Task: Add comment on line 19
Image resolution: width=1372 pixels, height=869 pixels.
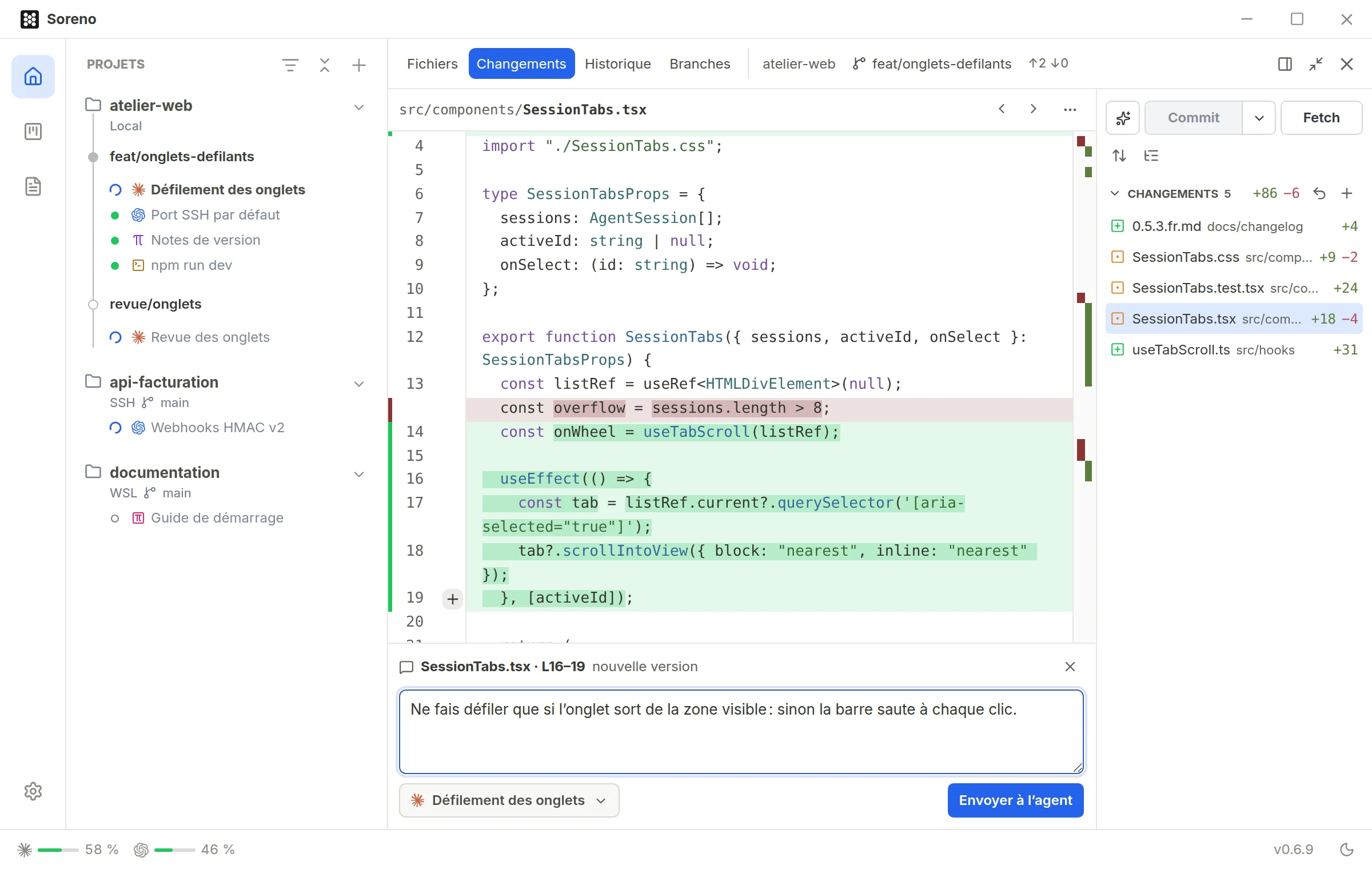Action: 453,599
